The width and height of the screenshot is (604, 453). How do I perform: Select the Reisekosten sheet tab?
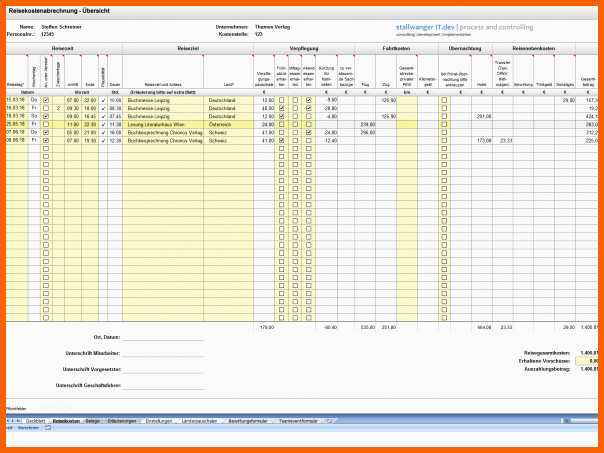pos(66,421)
